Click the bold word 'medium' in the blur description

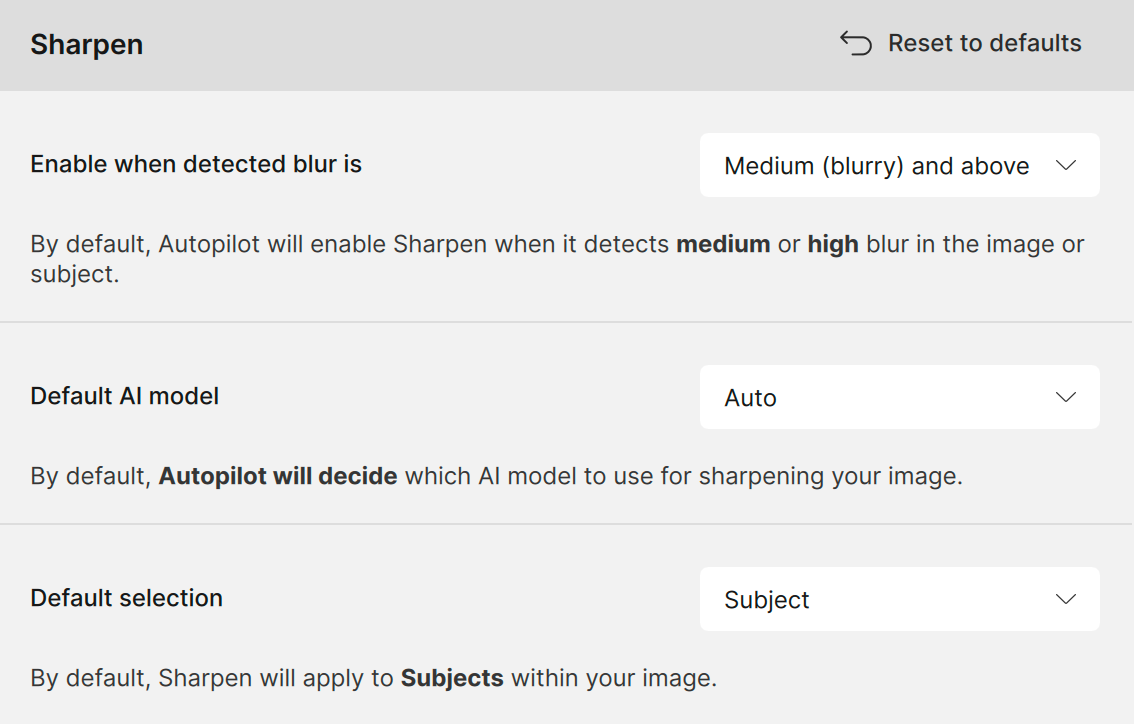[723, 244]
